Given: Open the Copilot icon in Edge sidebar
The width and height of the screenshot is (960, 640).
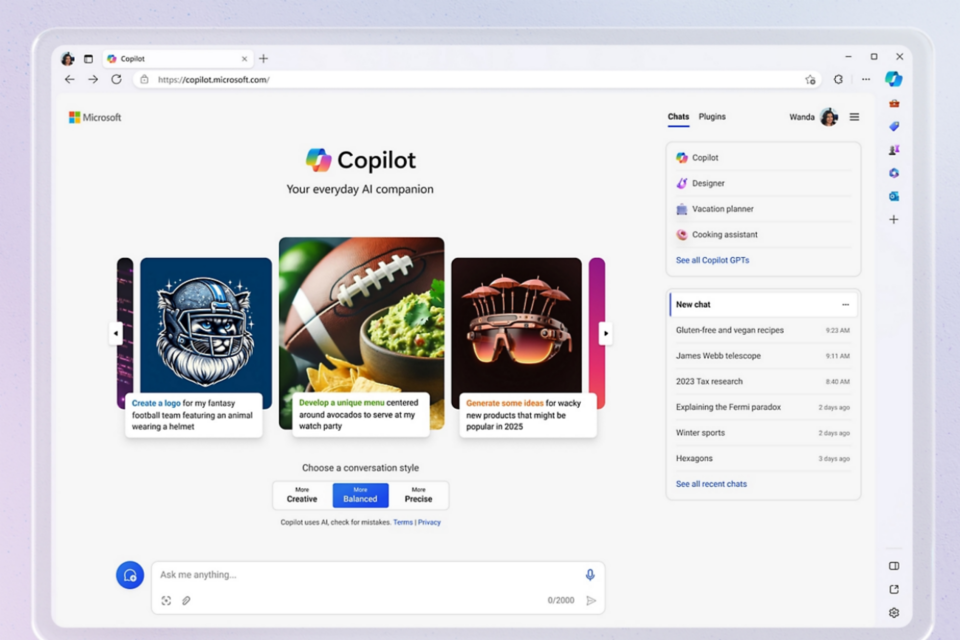Looking at the screenshot, I should (x=893, y=79).
